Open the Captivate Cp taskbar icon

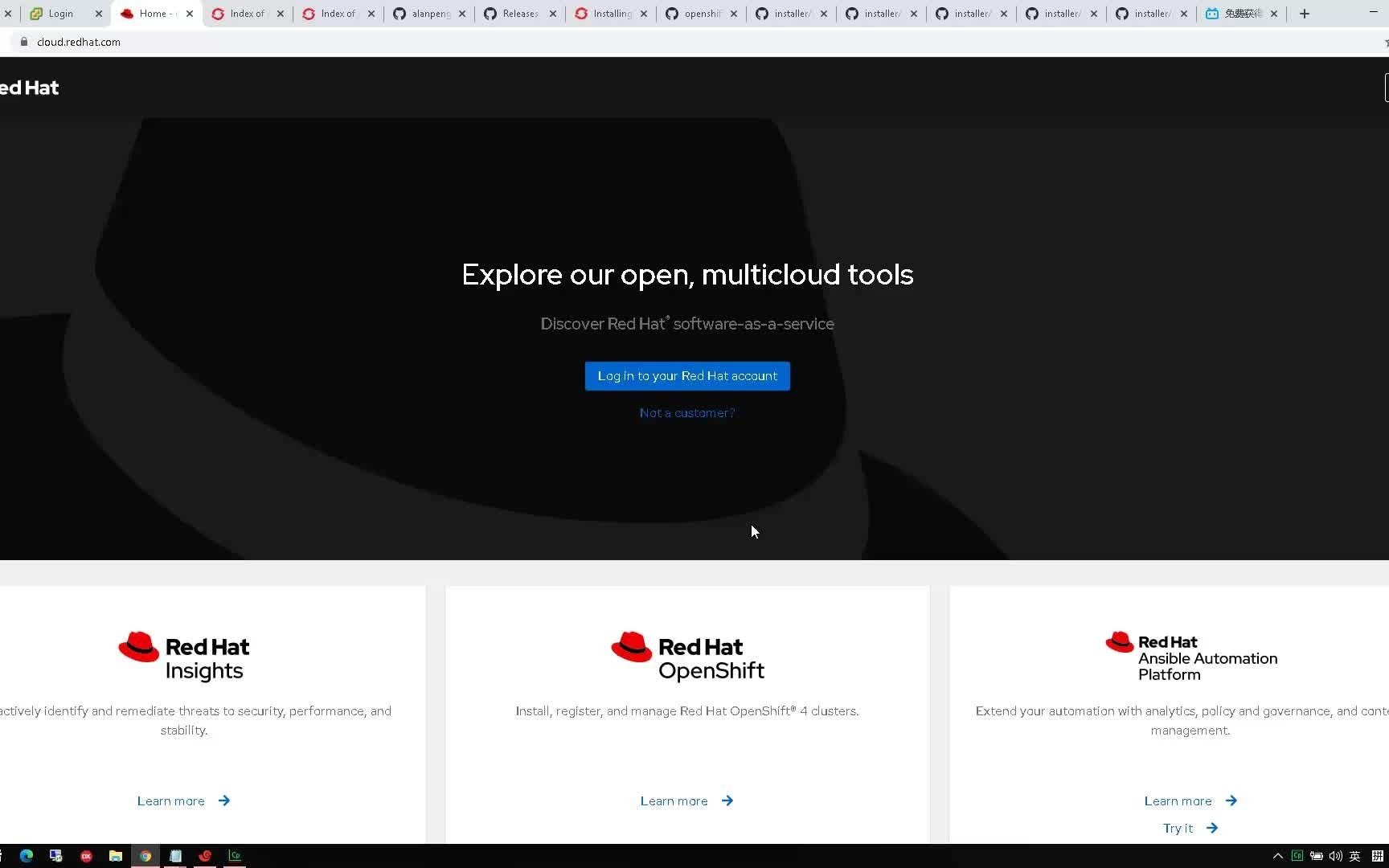pyautogui.click(x=235, y=856)
